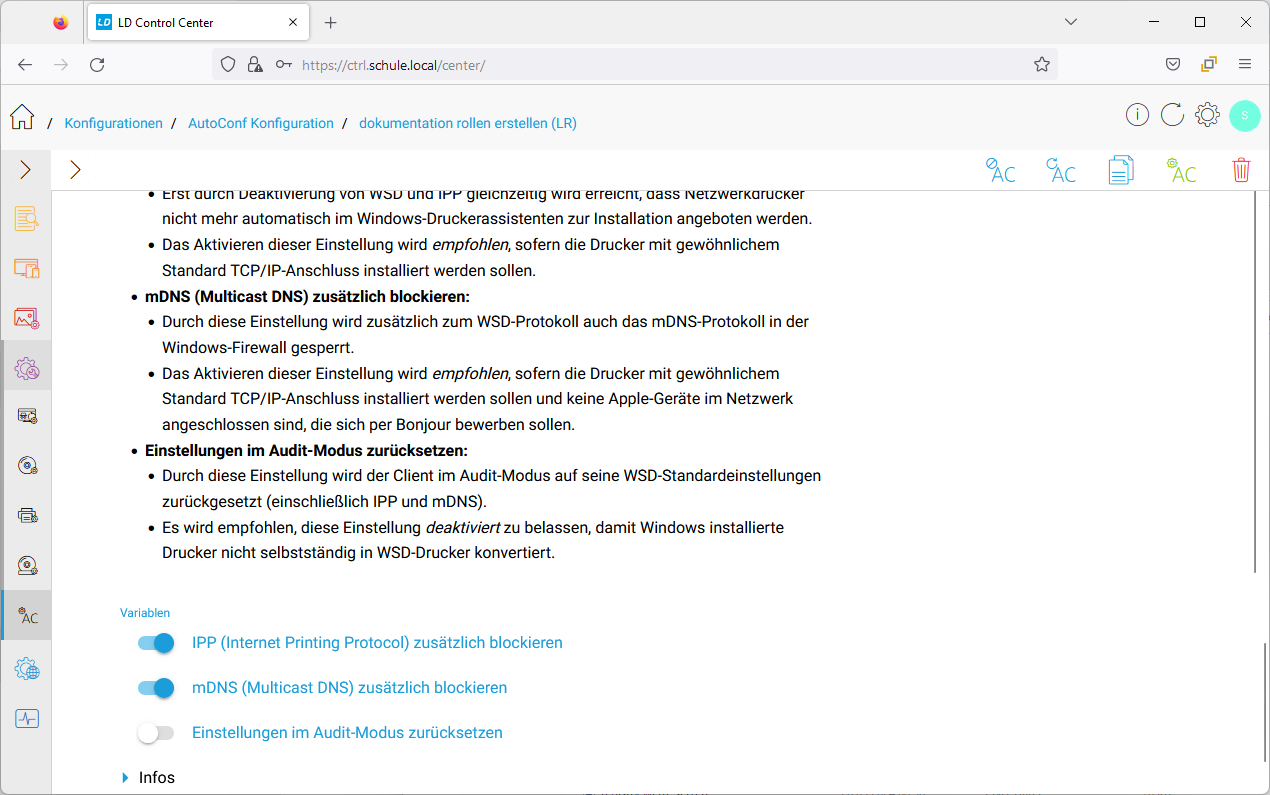Delete the configuration with the red trash icon
The image size is (1270, 795).
(1241, 170)
